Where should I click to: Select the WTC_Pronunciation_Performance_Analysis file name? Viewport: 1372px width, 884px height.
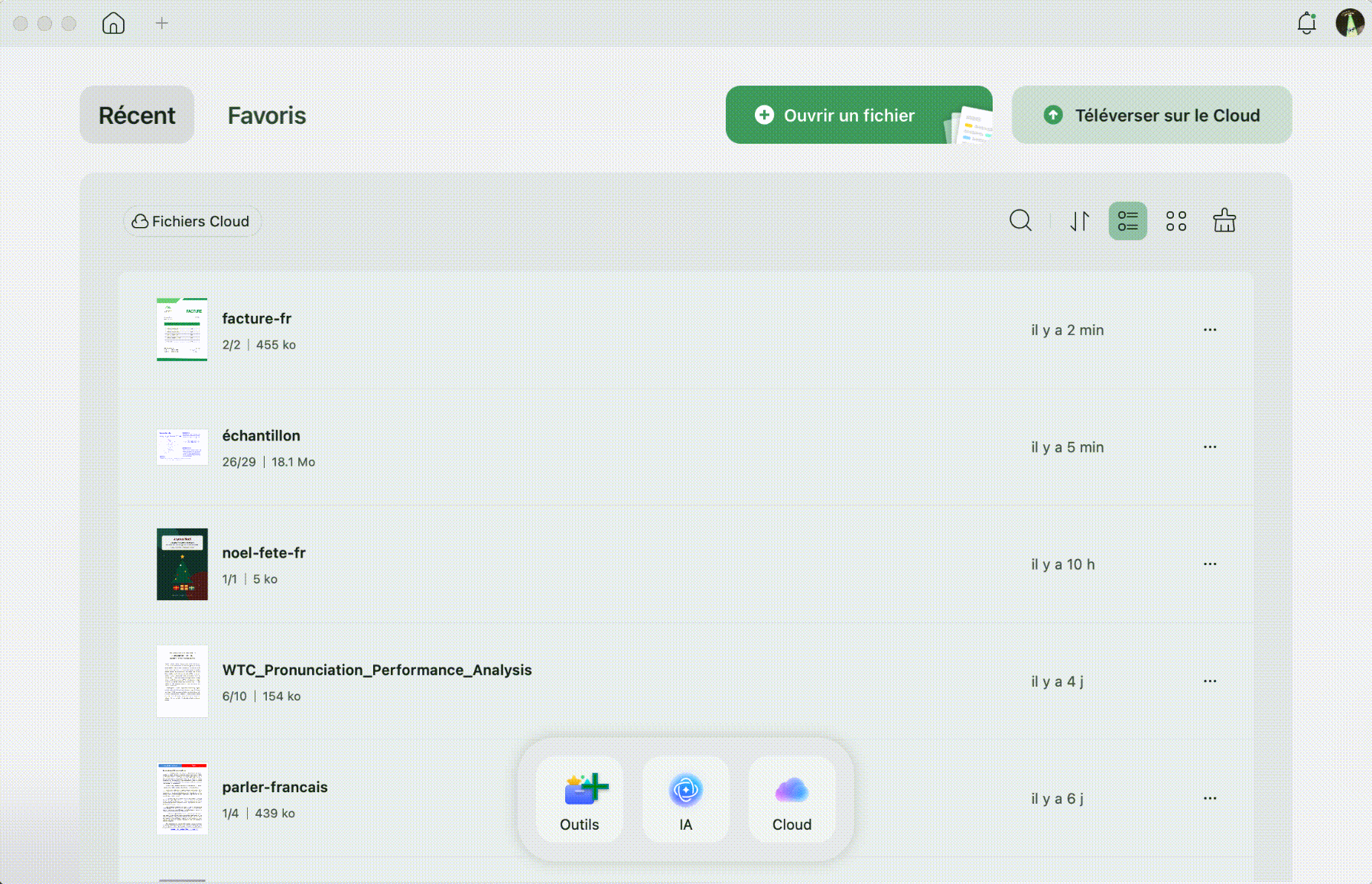(x=377, y=670)
